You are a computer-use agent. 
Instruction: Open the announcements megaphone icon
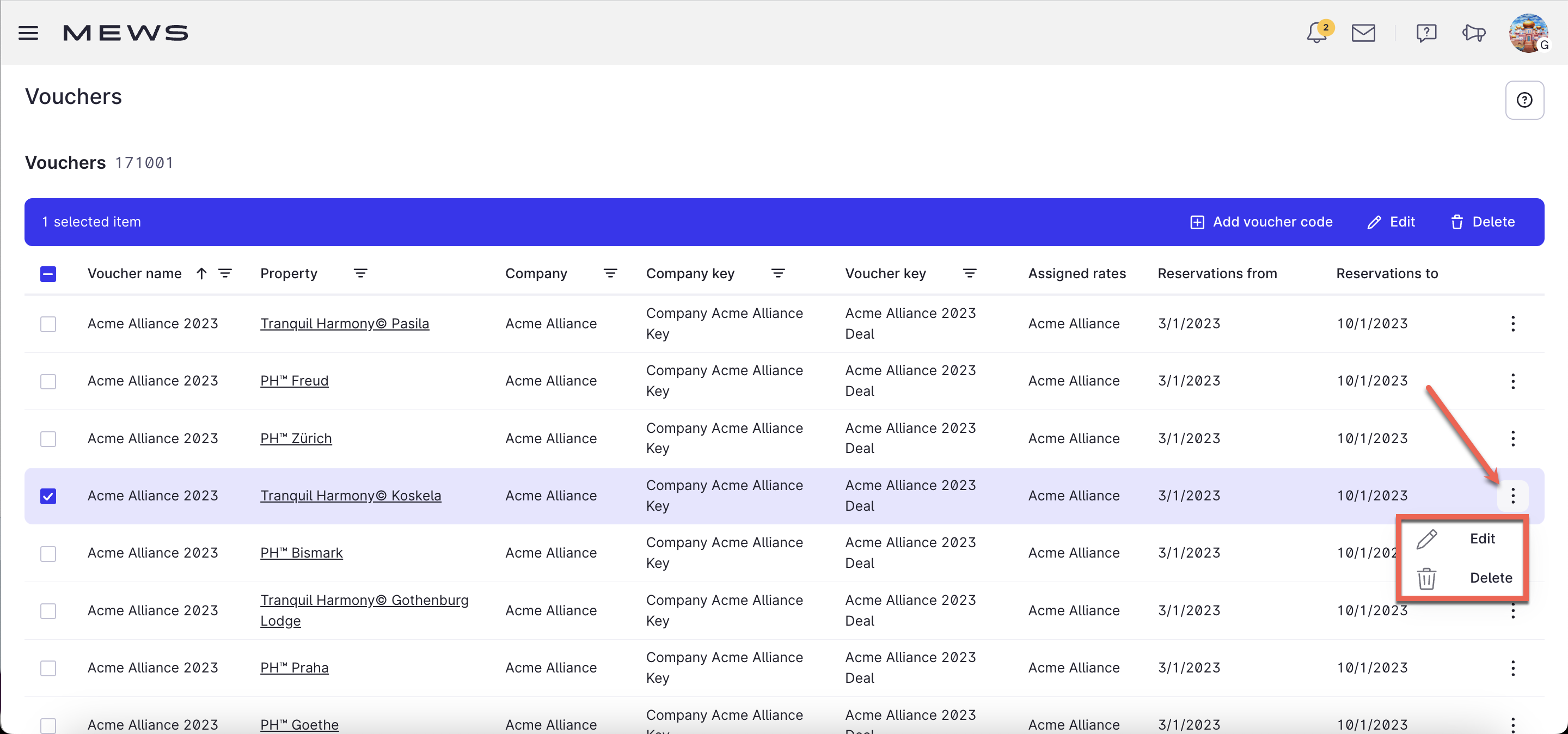[x=1474, y=33]
